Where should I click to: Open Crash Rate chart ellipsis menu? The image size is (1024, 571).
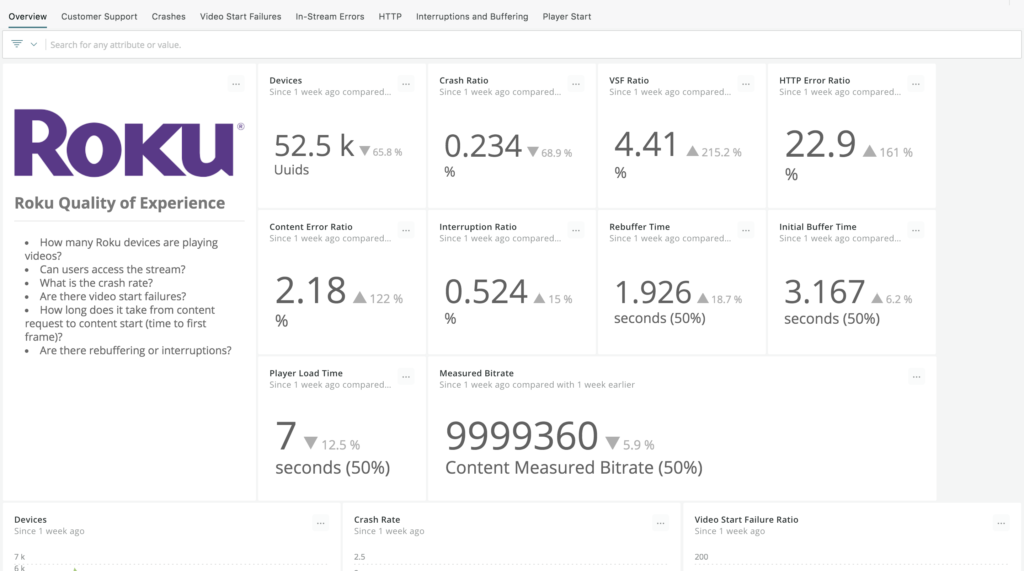point(660,523)
